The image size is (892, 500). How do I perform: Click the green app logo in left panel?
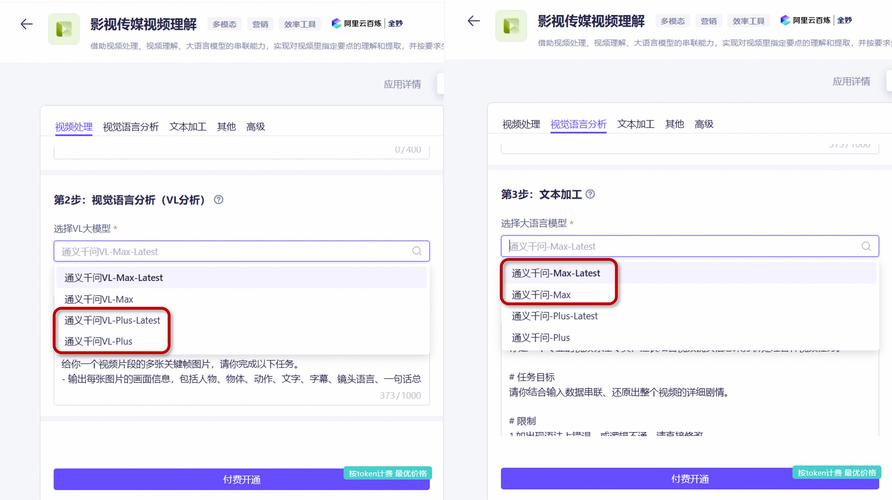pyautogui.click(x=64, y=28)
